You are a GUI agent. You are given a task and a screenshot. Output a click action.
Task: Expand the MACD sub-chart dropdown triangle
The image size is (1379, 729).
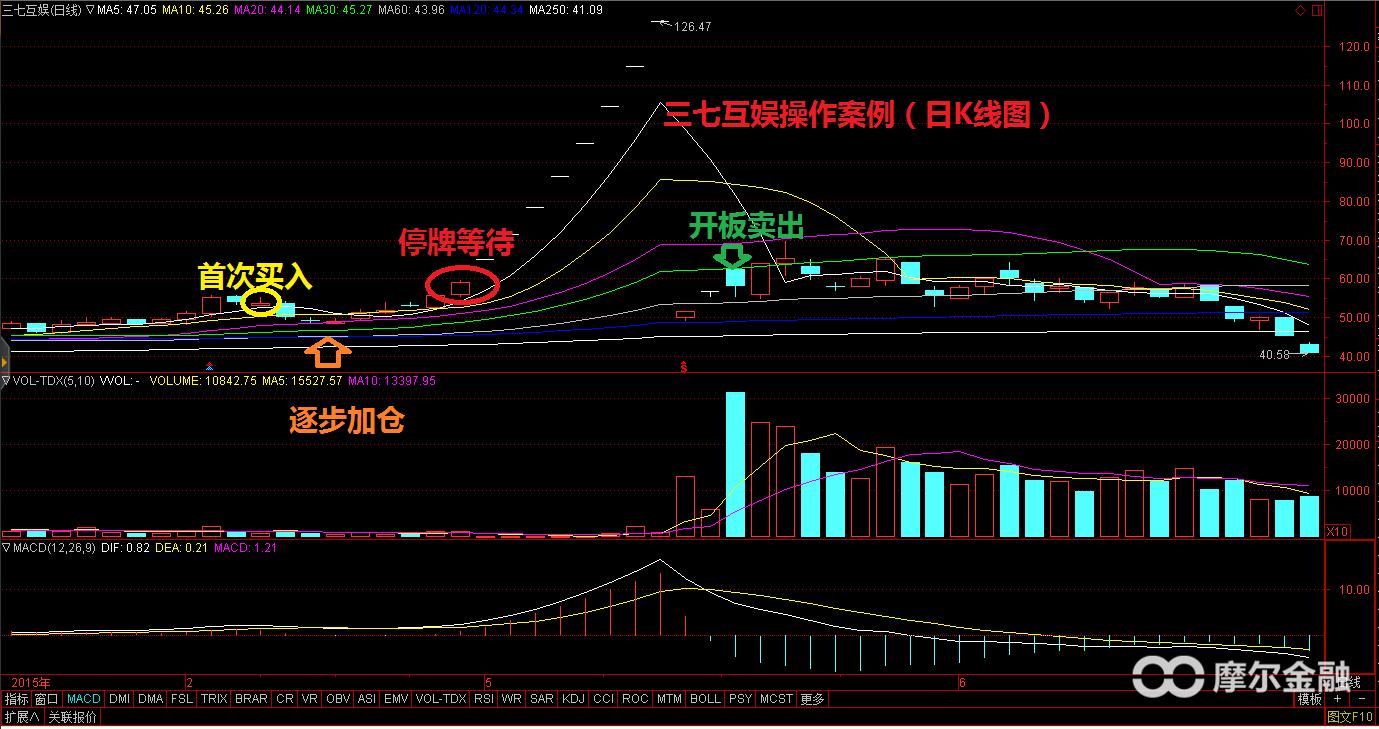point(6,547)
